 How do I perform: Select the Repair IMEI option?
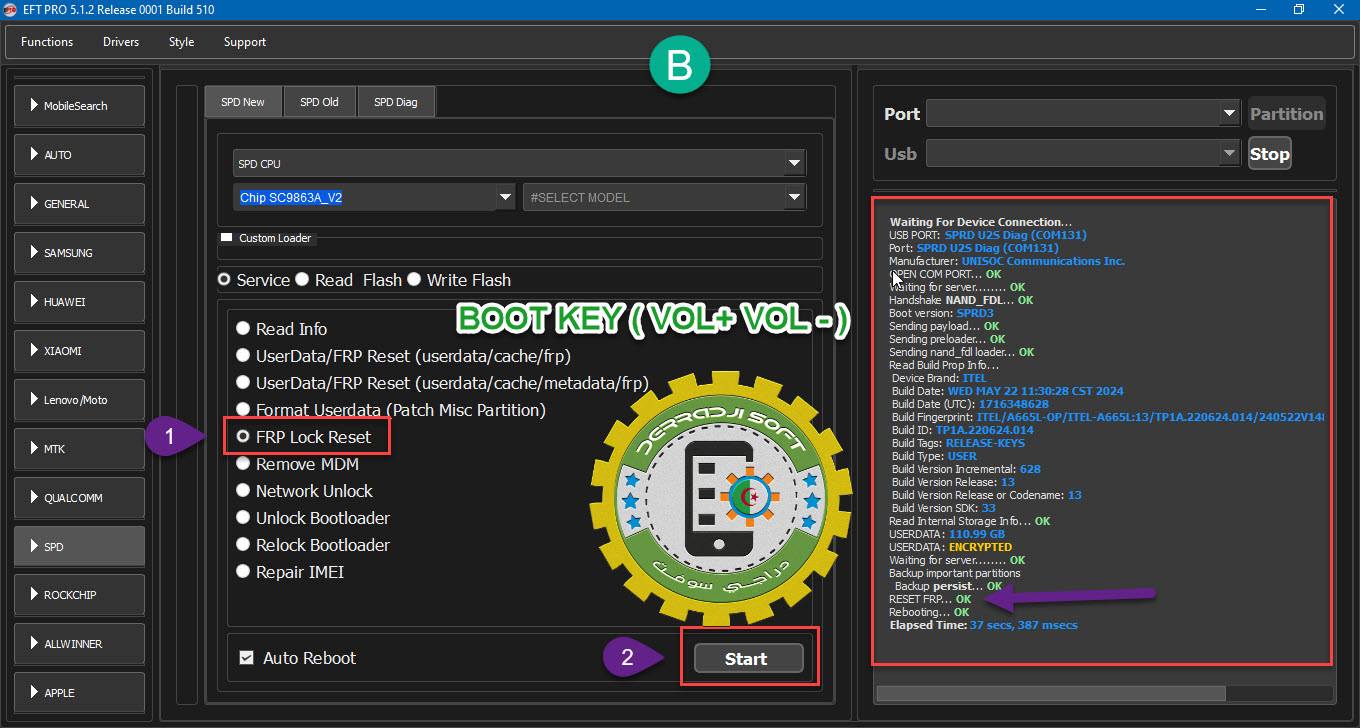click(x=243, y=572)
